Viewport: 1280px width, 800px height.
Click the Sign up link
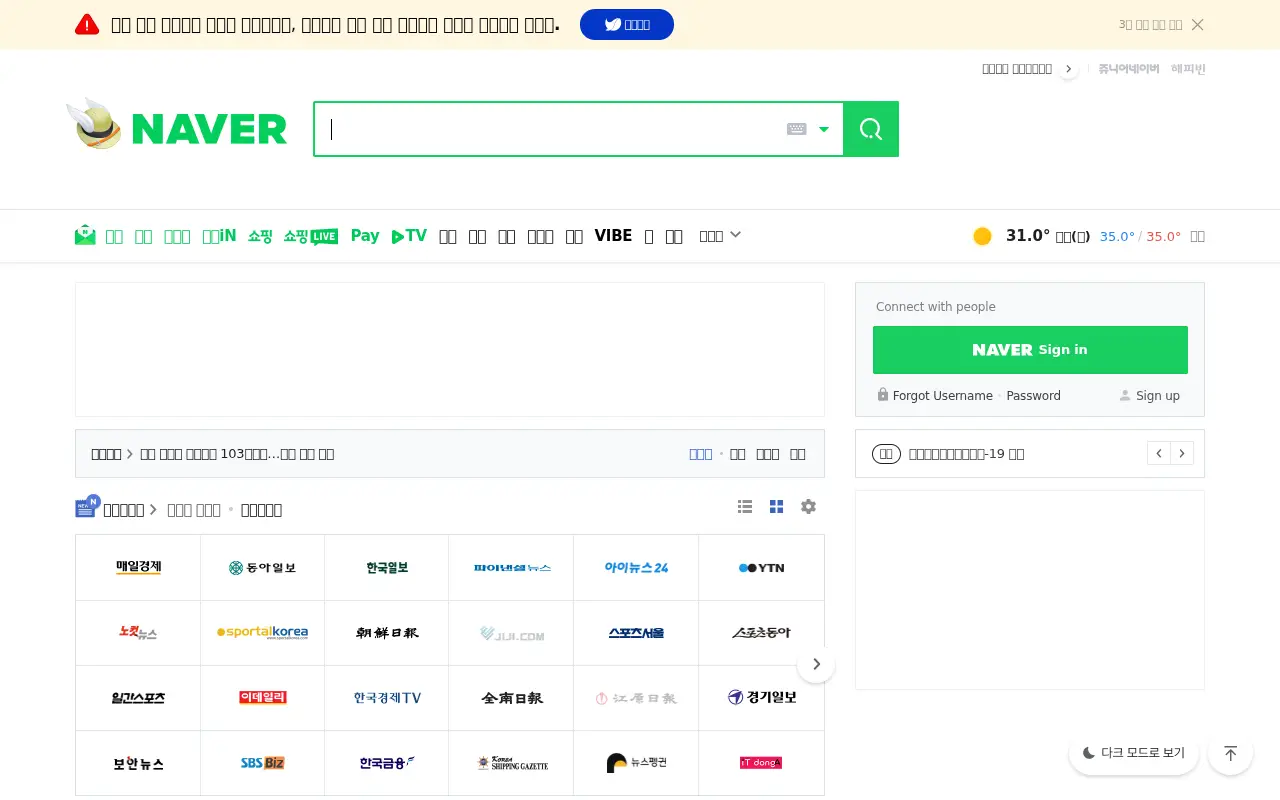click(x=1158, y=396)
